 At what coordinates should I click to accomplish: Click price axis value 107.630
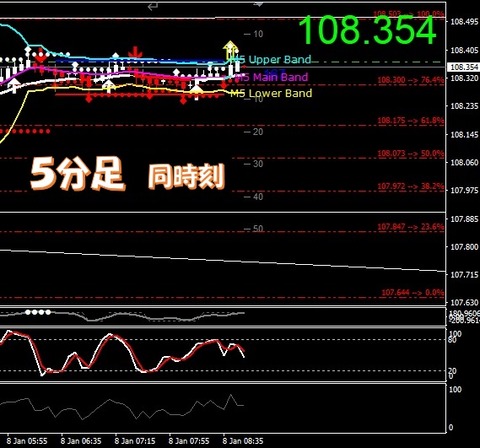click(x=464, y=303)
